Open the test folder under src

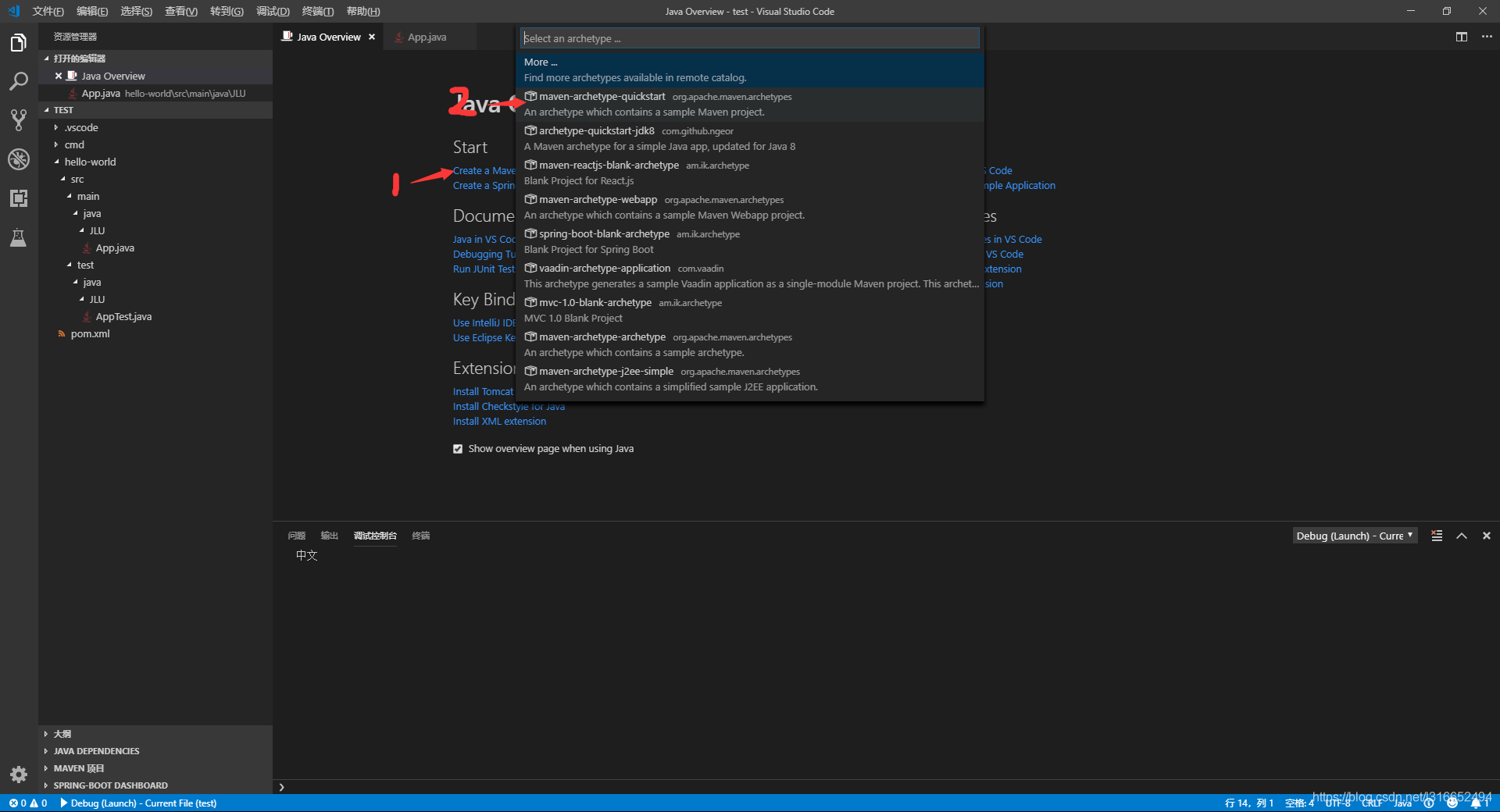85,265
